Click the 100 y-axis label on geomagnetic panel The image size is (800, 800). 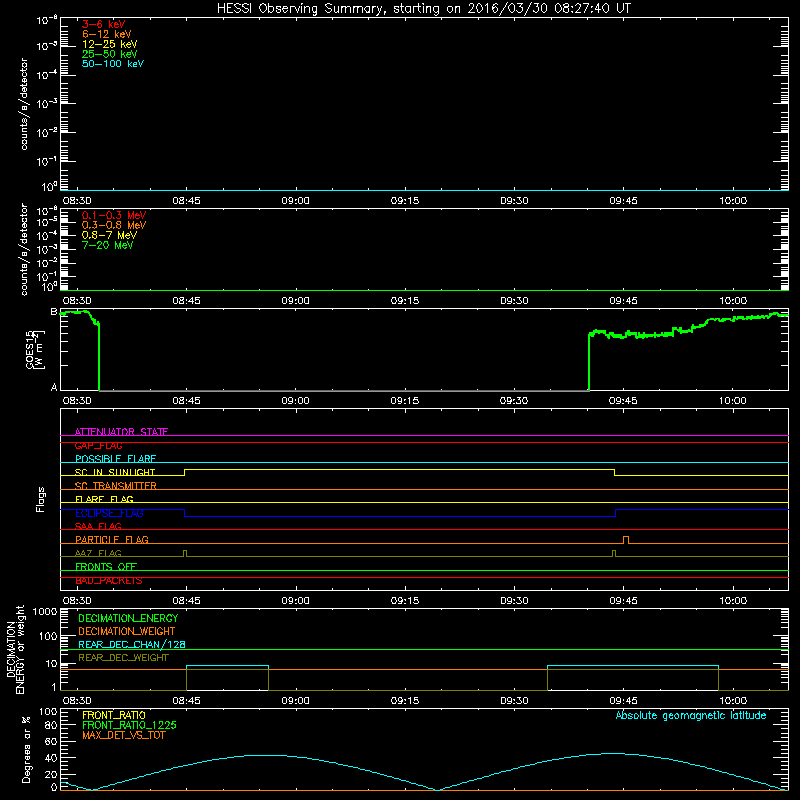(48, 711)
